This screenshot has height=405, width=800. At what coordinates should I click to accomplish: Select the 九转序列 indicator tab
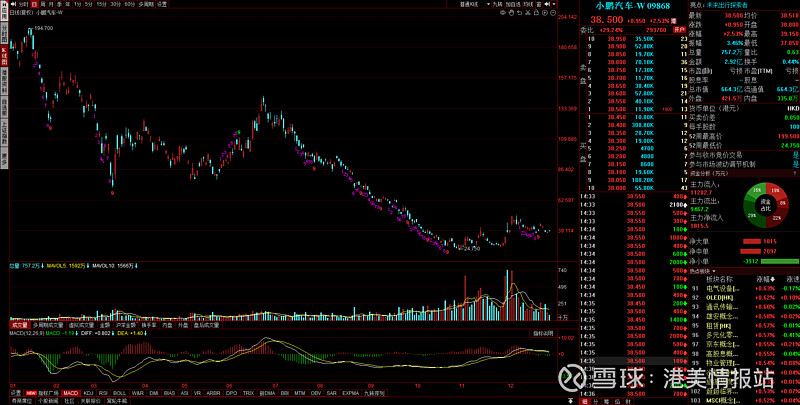374,393
